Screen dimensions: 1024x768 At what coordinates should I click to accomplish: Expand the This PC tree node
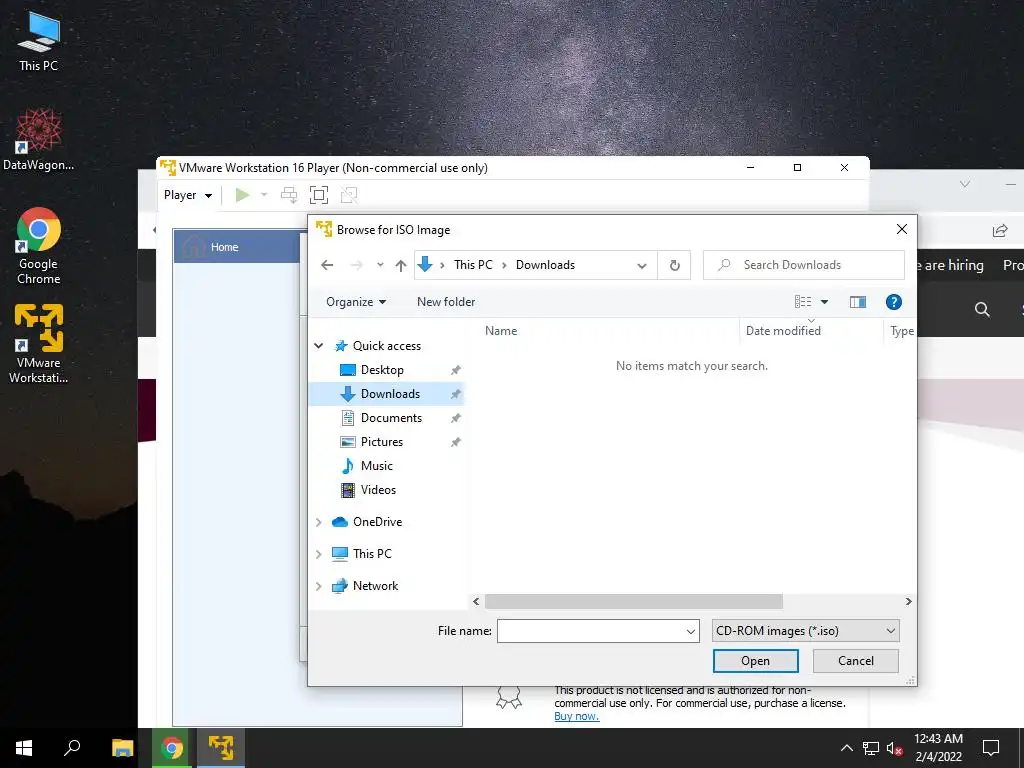(319, 554)
